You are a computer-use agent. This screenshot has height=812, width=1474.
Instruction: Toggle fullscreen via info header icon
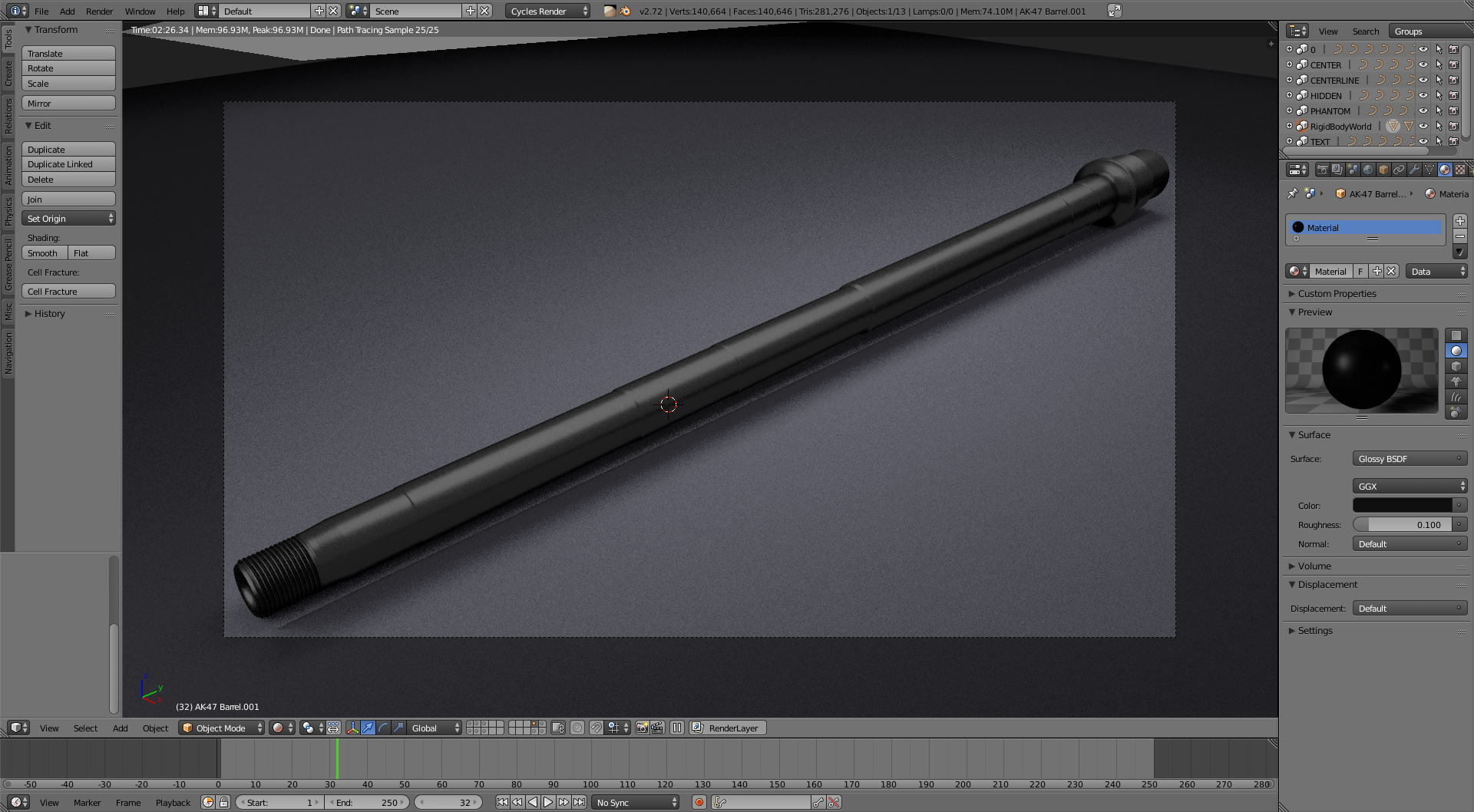[x=1115, y=11]
